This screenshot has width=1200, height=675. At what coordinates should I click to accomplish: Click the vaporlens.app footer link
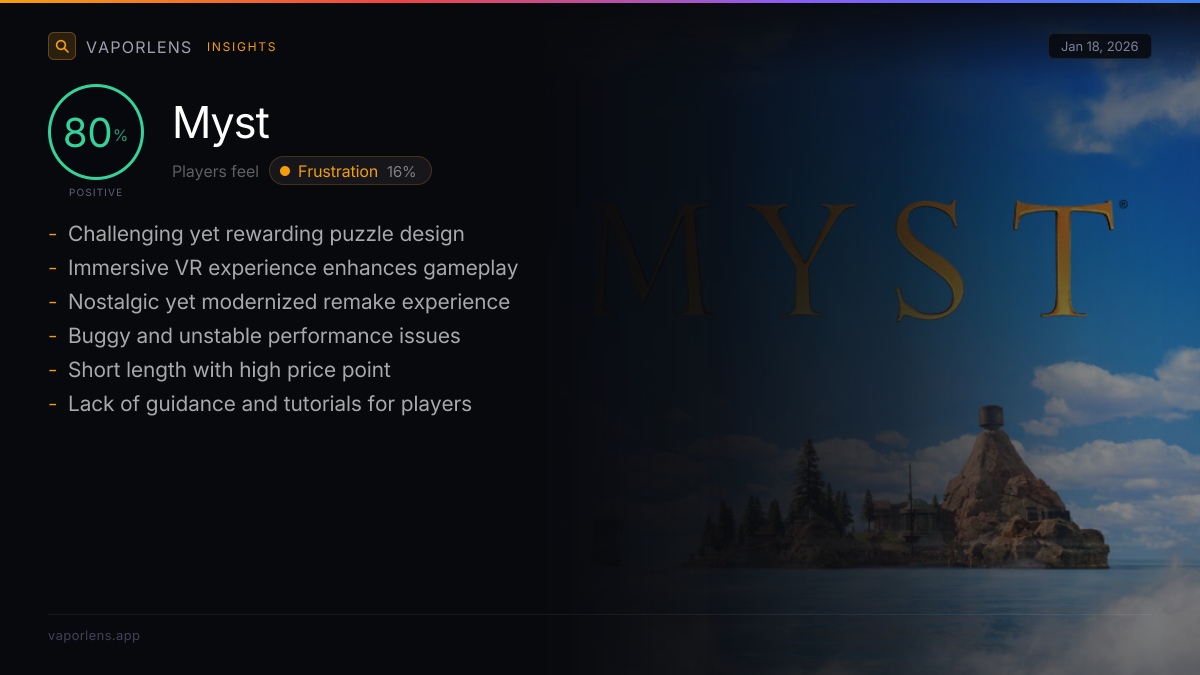click(x=94, y=635)
